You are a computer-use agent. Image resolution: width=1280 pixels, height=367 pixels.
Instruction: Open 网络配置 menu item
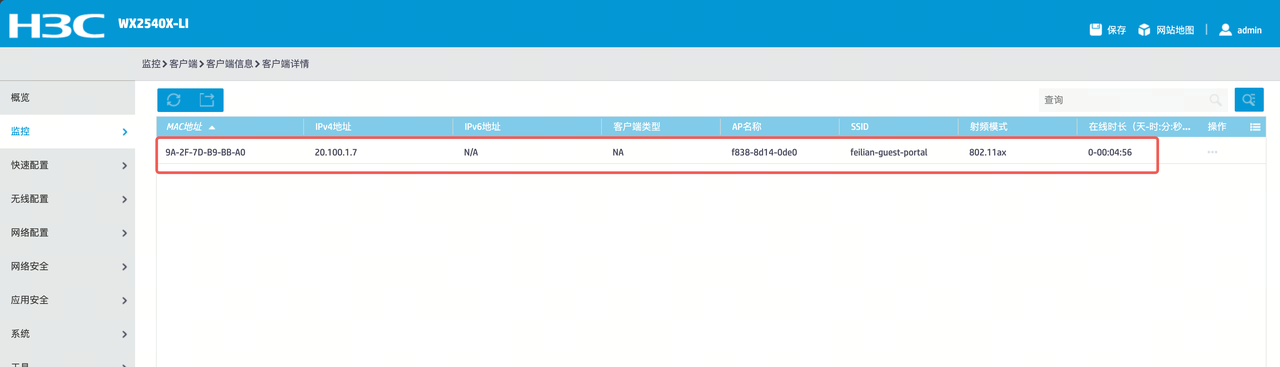[x=67, y=232]
